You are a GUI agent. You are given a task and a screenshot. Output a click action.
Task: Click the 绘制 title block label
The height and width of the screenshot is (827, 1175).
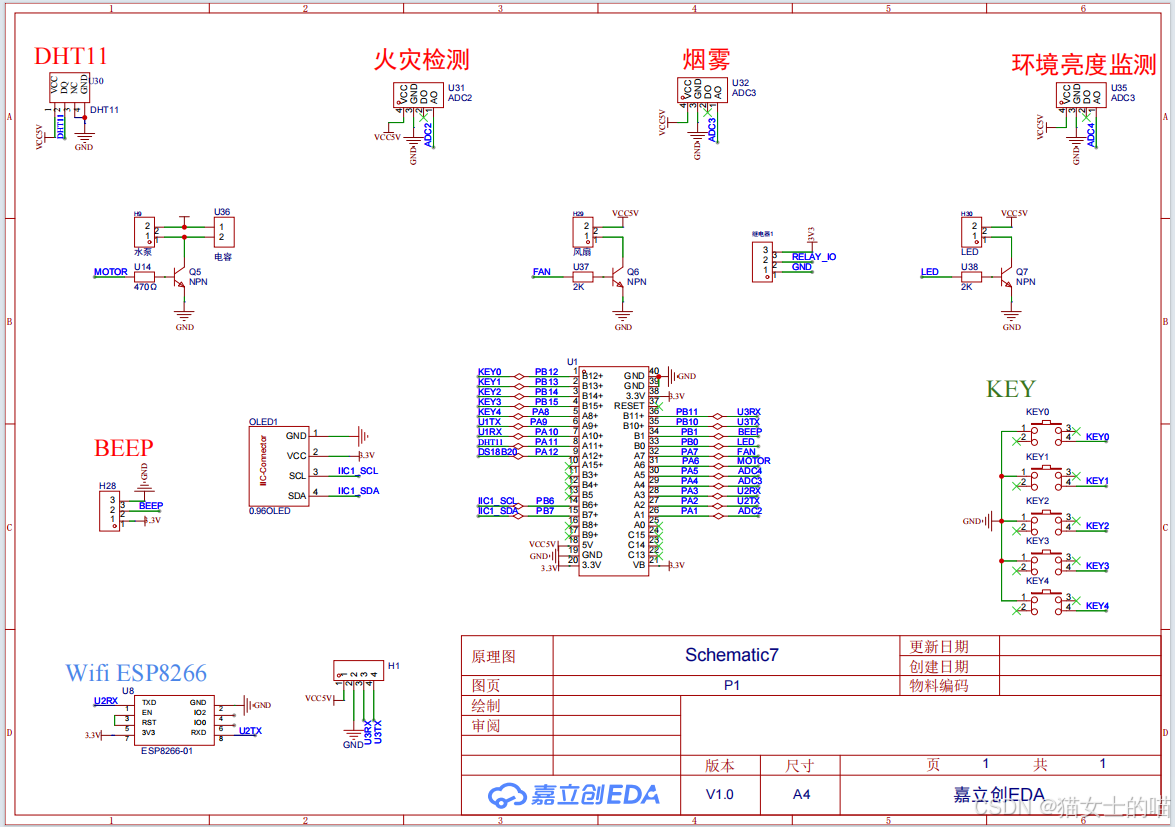(486, 706)
